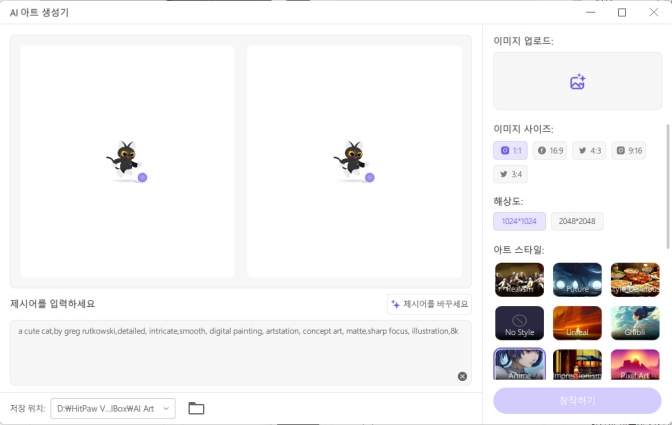This screenshot has height=425, width=672.
Task: Choose the Realism style thumbnail
Action: [x=519, y=280]
